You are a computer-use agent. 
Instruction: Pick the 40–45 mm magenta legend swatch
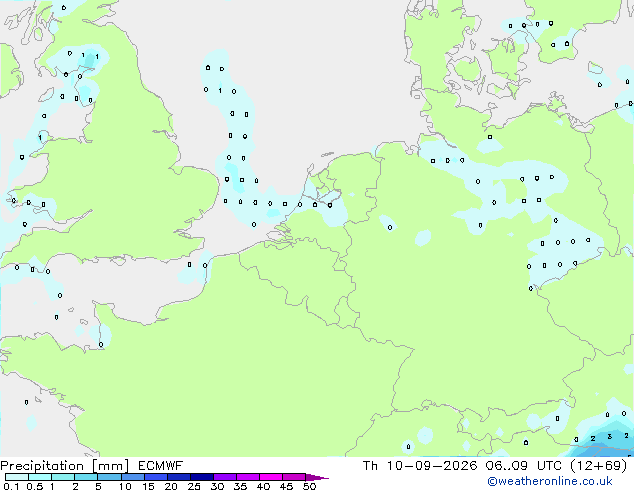(271, 477)
